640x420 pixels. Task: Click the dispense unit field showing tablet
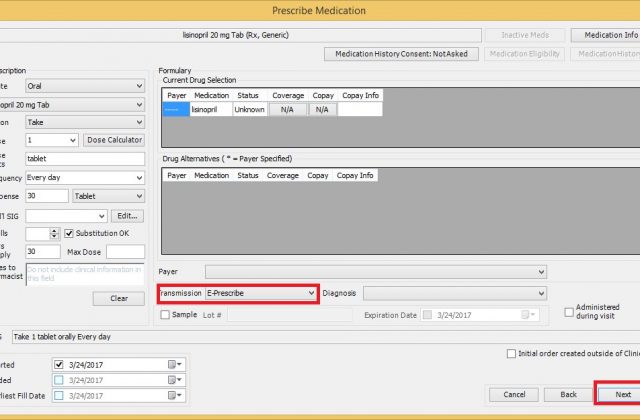84,158
